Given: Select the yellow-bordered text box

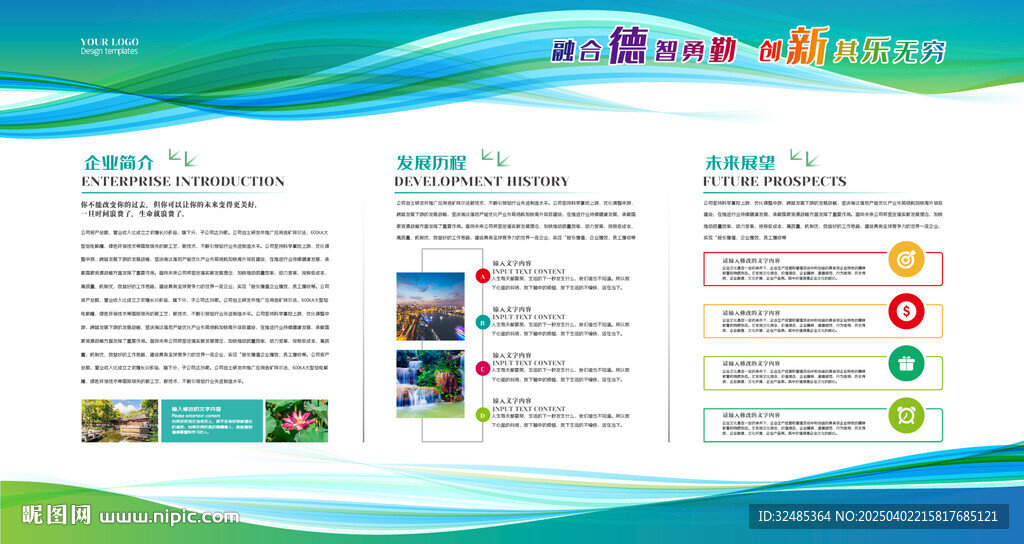Looking at the screenshot, I should click(823, 321).
